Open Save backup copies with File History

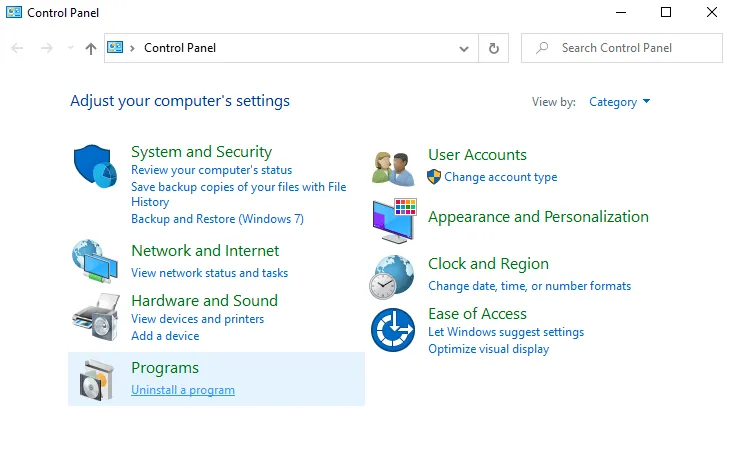click(x=239, y=194)
